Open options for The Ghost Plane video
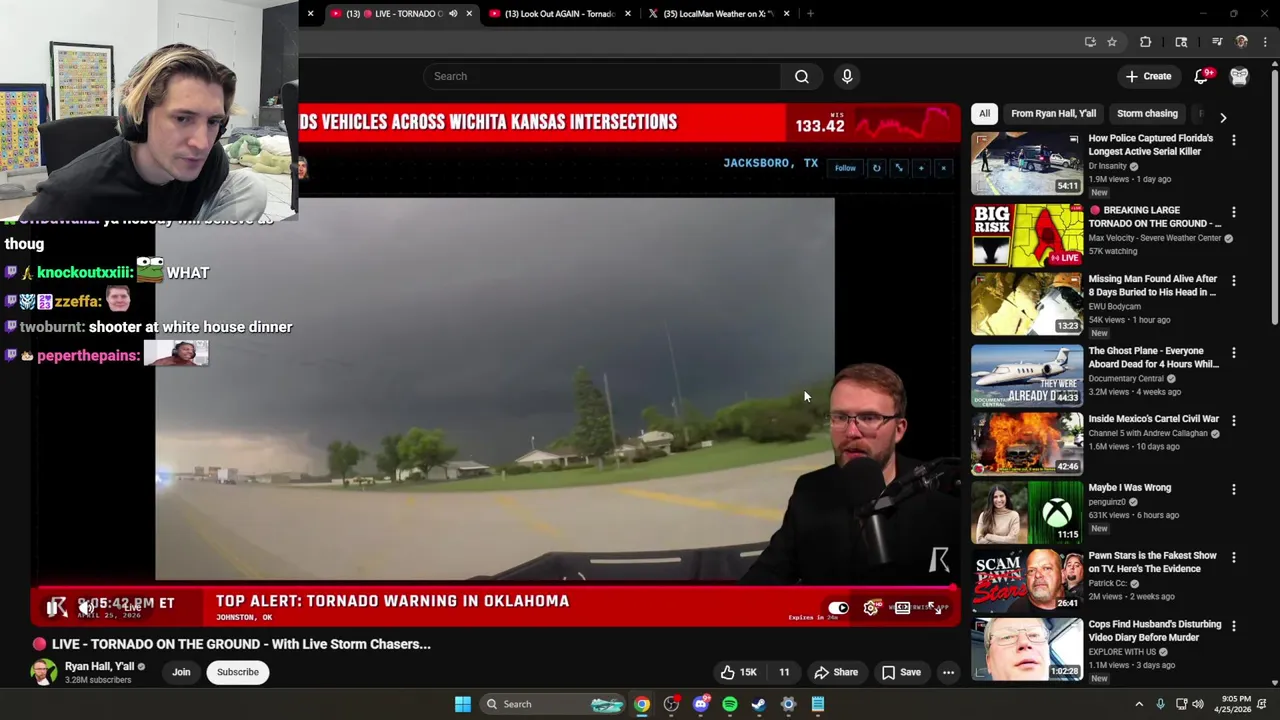The width and height of the screenshot is (1280, 720). tap(1233, 353)
